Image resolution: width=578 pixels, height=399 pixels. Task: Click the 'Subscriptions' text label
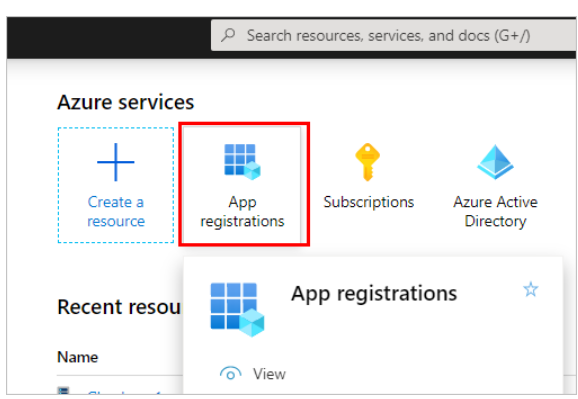click(x=369, y=202)
